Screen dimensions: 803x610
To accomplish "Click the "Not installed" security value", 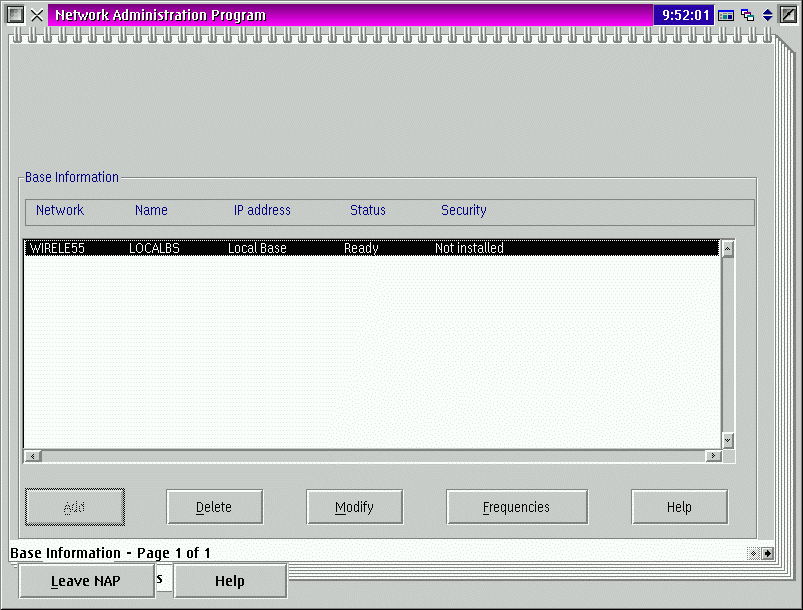I will pos(469,248).
